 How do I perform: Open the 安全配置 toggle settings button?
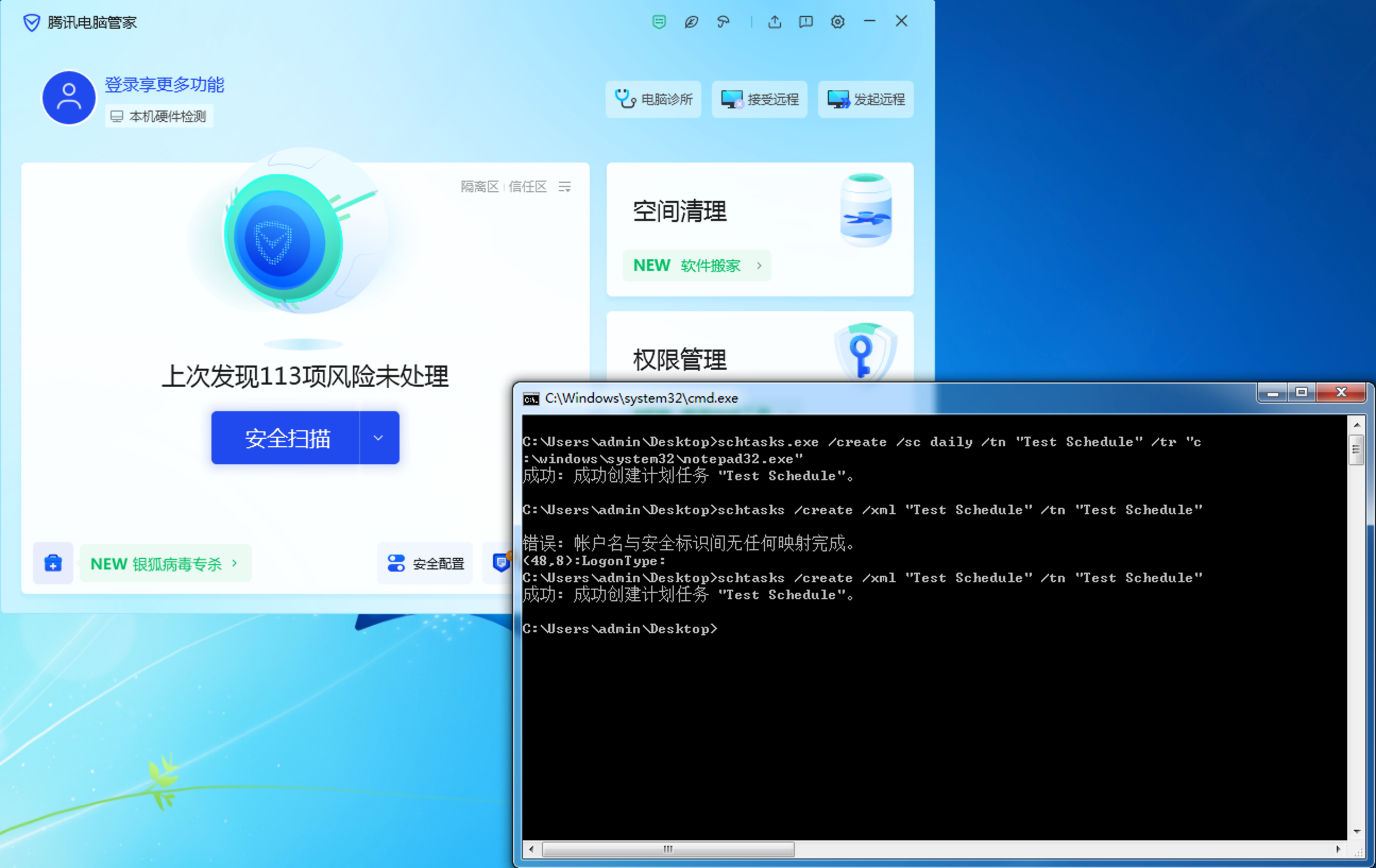[x=425, y=564]
